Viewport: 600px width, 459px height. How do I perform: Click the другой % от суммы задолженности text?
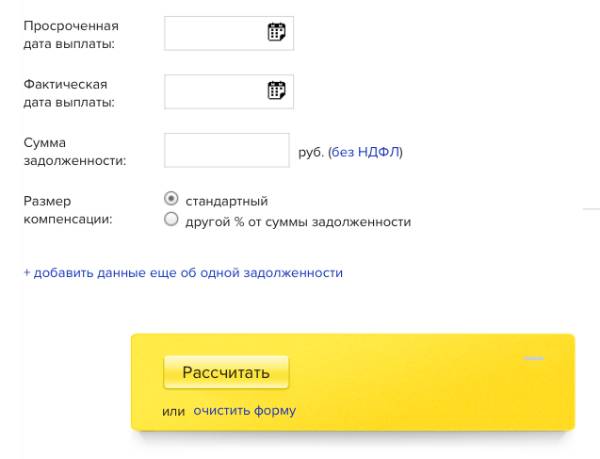tap(298, 222)
